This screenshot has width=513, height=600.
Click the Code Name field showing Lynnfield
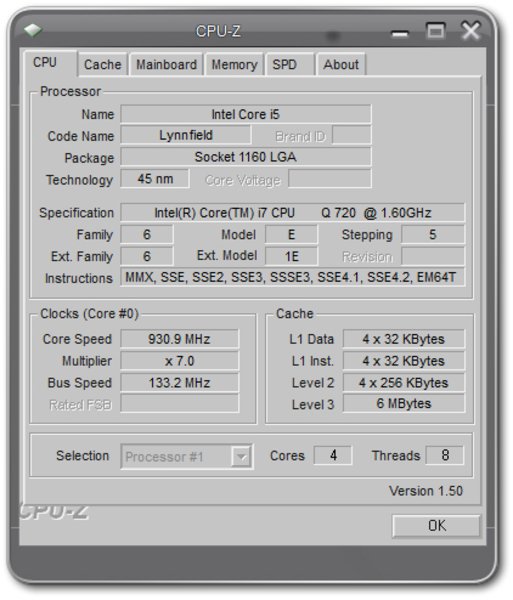(186, 135)
